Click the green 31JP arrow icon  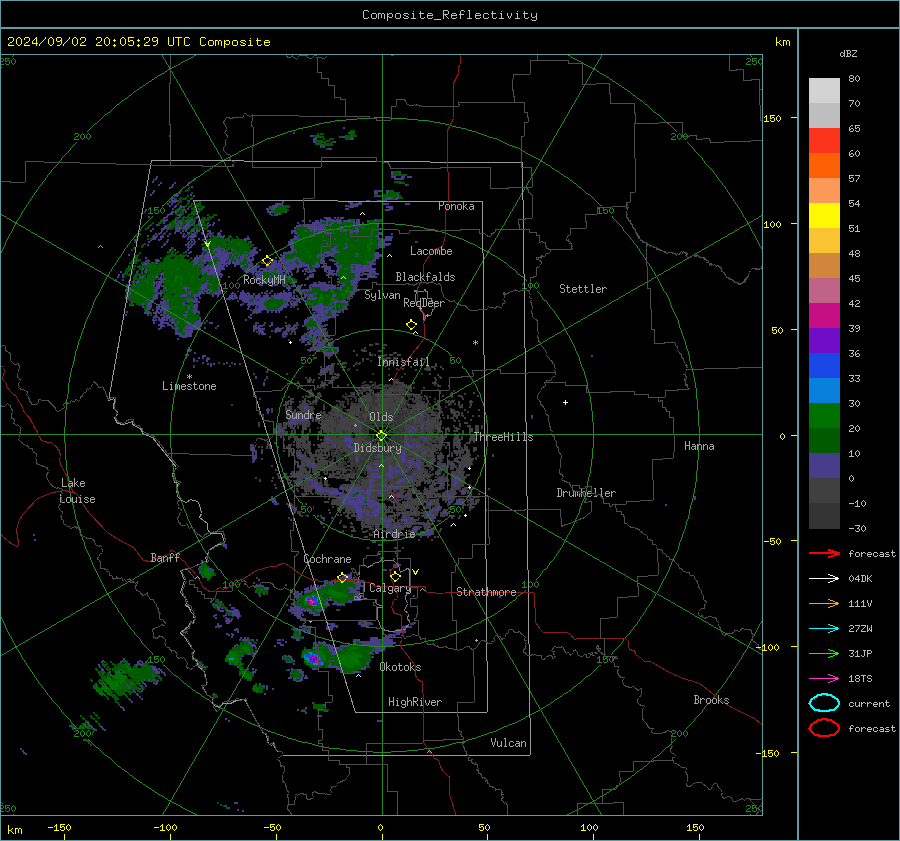tap(824, 653)
